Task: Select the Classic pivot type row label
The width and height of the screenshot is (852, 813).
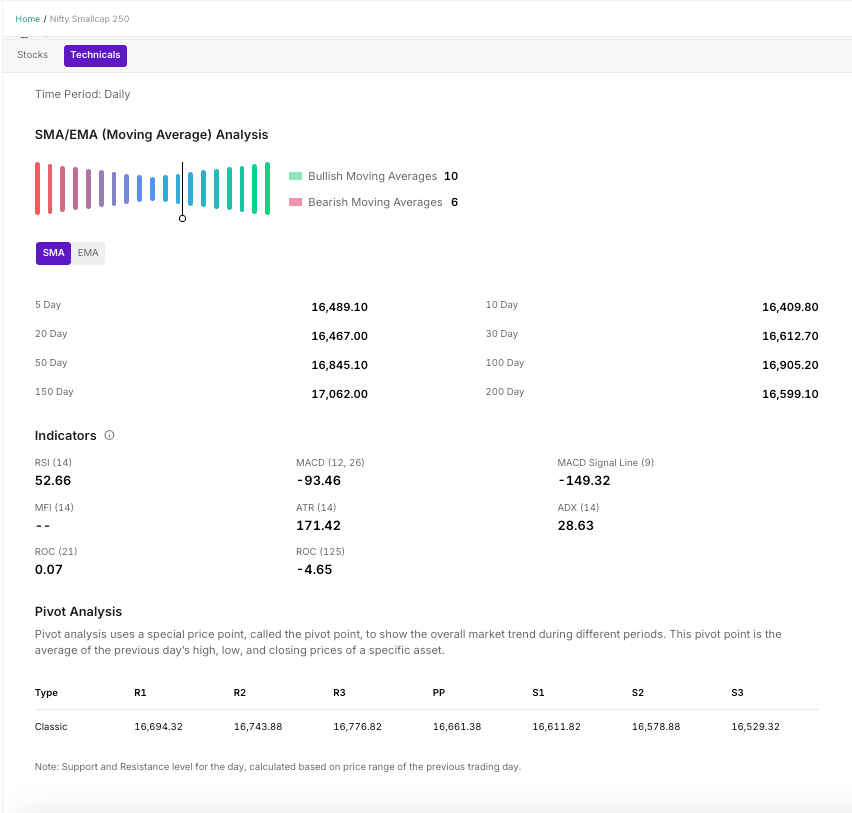Action: pos(51,727)
